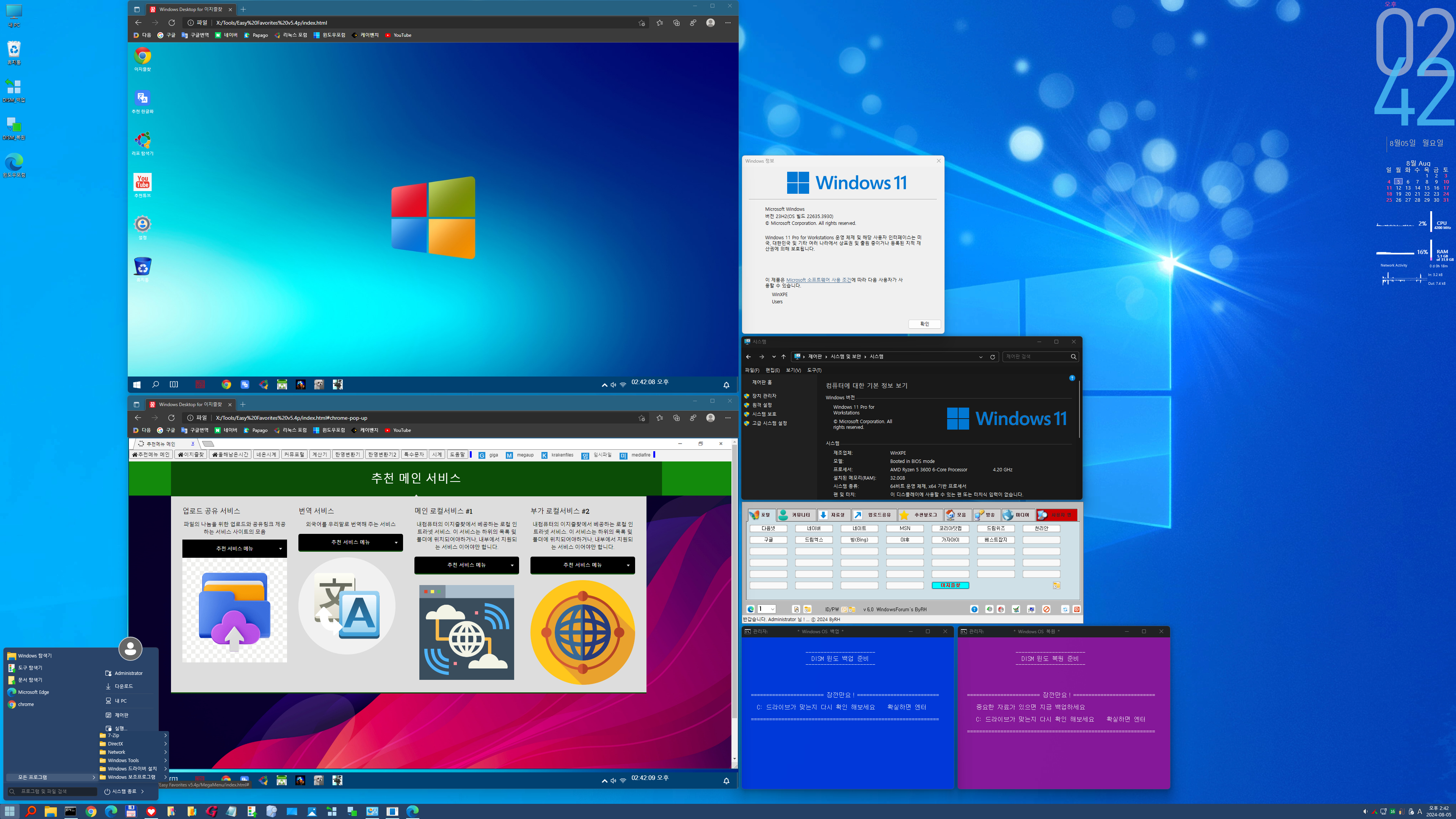This screenshot has height=819, width=1456.
Task: Expand the 7-Zip folder in start menu
Action: [x=133, y=735]
